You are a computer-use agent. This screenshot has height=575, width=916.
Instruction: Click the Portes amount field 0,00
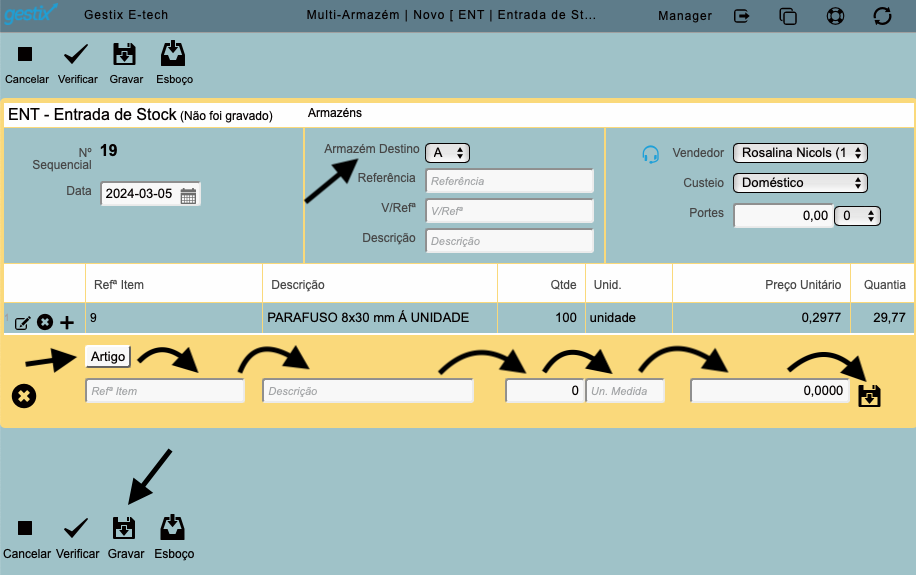pyautogui.click(x=783, y=216)
